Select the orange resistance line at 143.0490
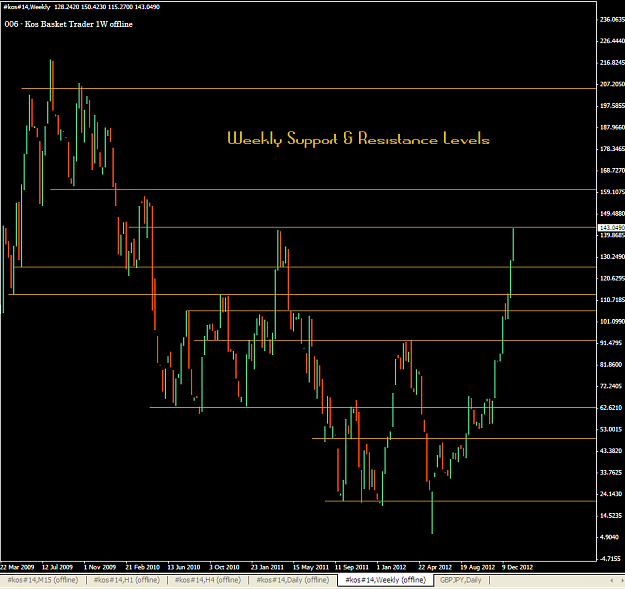Image resolution: width=625 pixels, height=589 pixels. 362,227
